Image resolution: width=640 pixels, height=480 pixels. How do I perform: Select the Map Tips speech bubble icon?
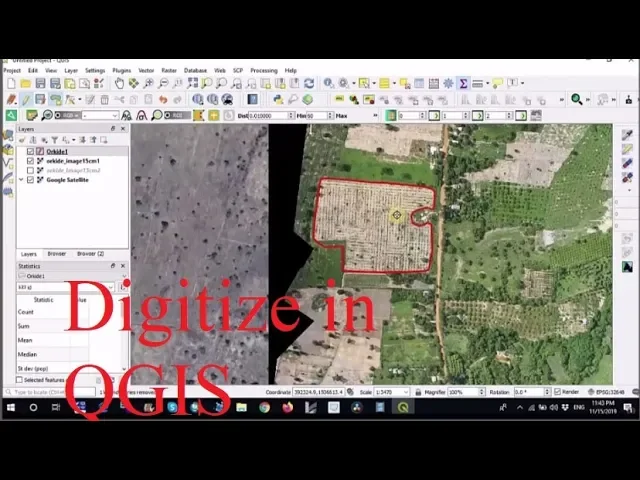click(498, 84)
